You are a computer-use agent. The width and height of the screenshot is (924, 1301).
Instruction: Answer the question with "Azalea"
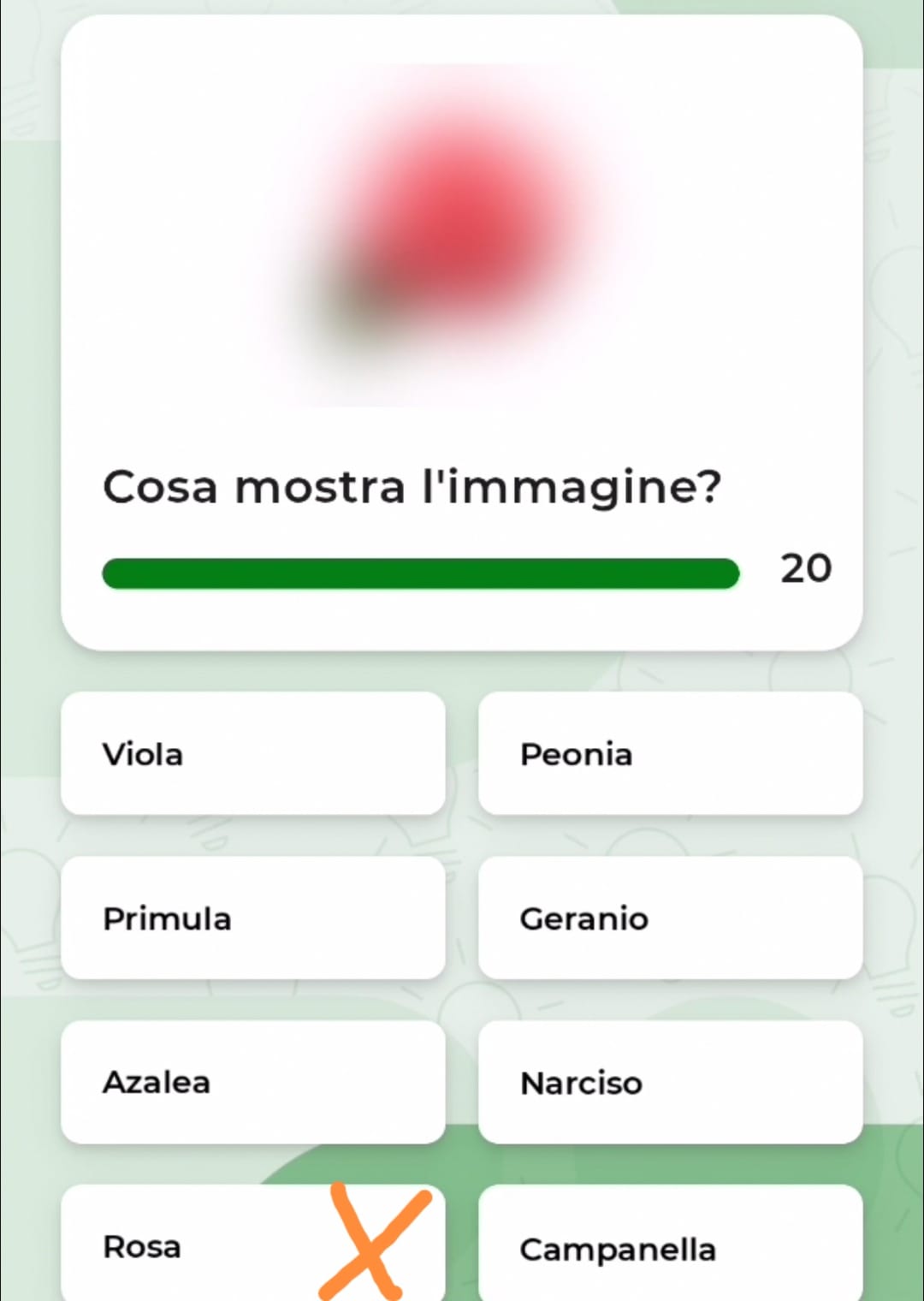tap(252, 1082)
